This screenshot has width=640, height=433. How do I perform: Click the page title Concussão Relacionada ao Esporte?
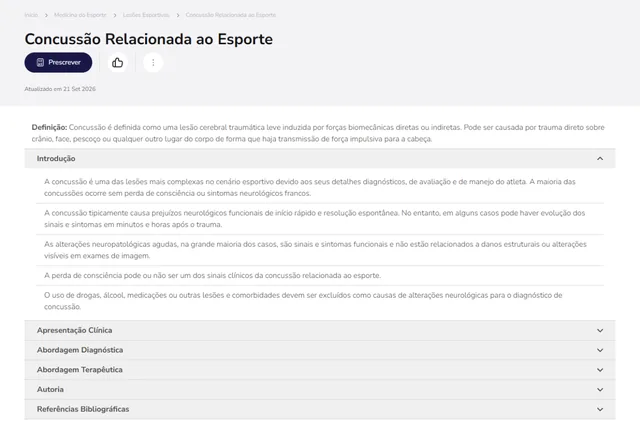[149, 39]
